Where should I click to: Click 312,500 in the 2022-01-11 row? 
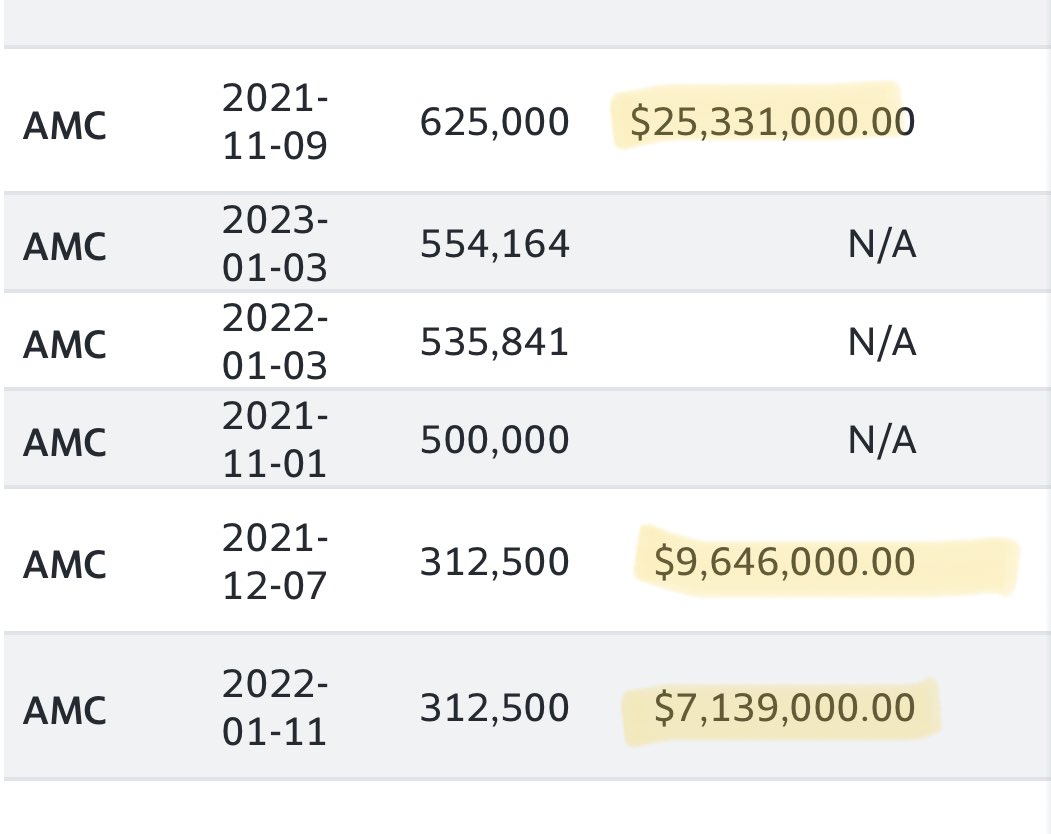pyautogui.click(x=494, y=708)
